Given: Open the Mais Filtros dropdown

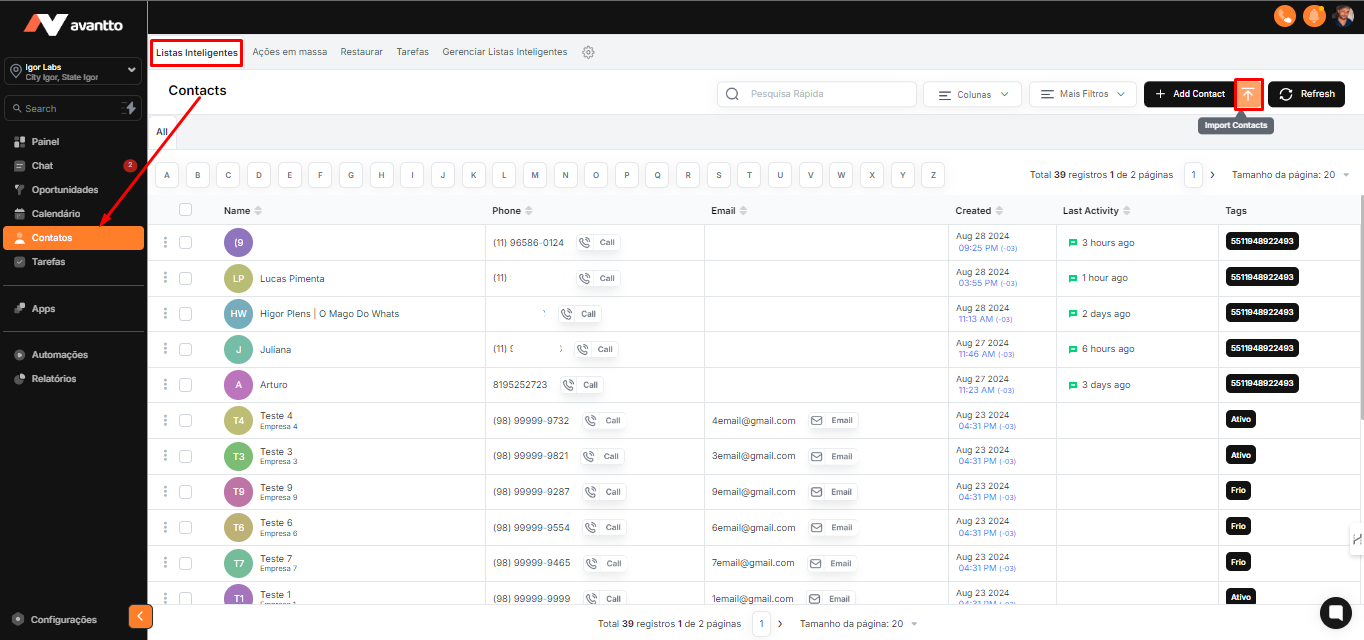Looking at the screenshot, I should [1082, 94].
